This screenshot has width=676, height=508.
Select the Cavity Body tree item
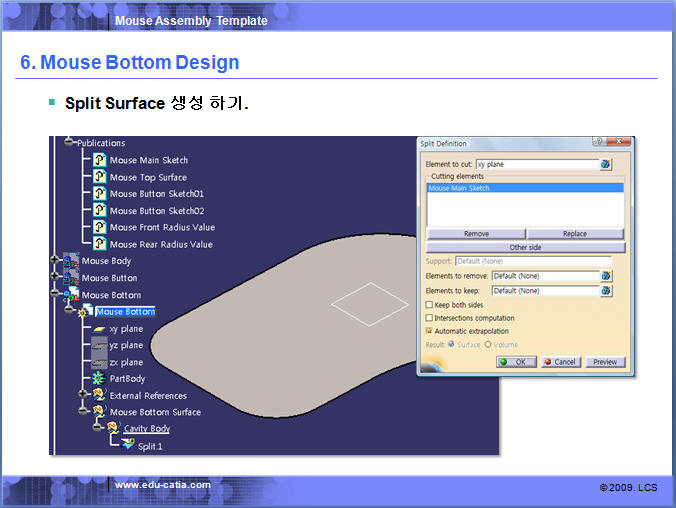tap(146, 429)
